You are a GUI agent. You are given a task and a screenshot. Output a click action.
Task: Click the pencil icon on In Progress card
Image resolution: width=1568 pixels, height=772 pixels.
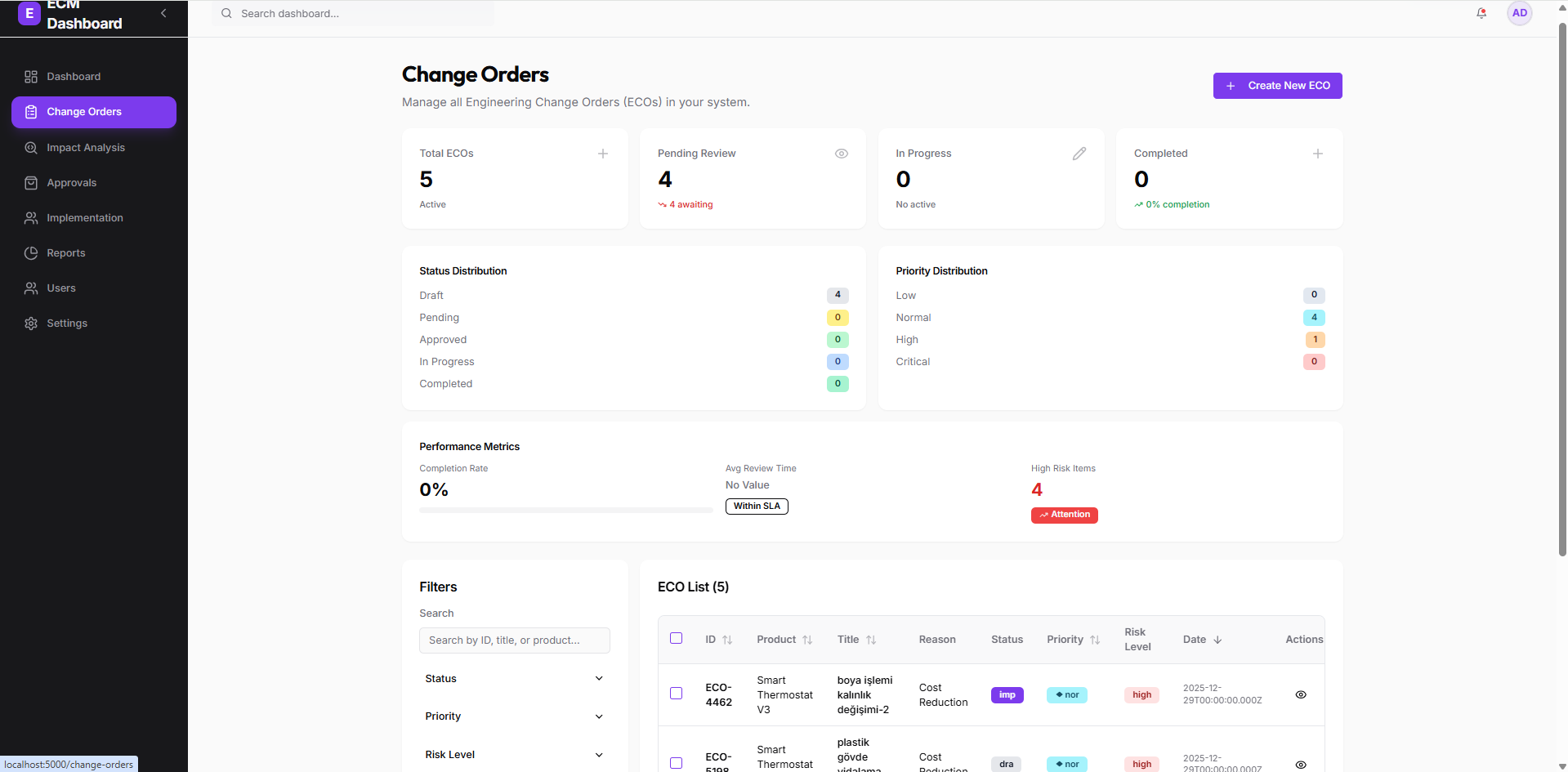1079,154
